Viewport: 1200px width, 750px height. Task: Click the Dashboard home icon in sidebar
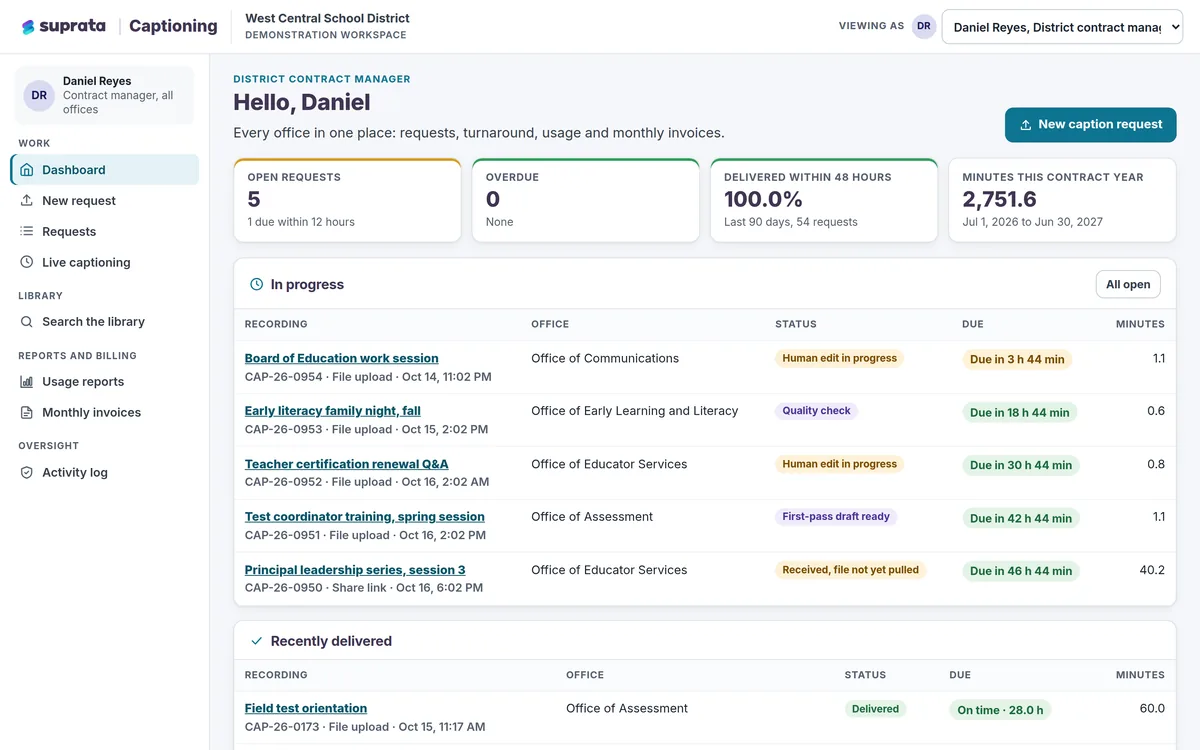point(27,170)
